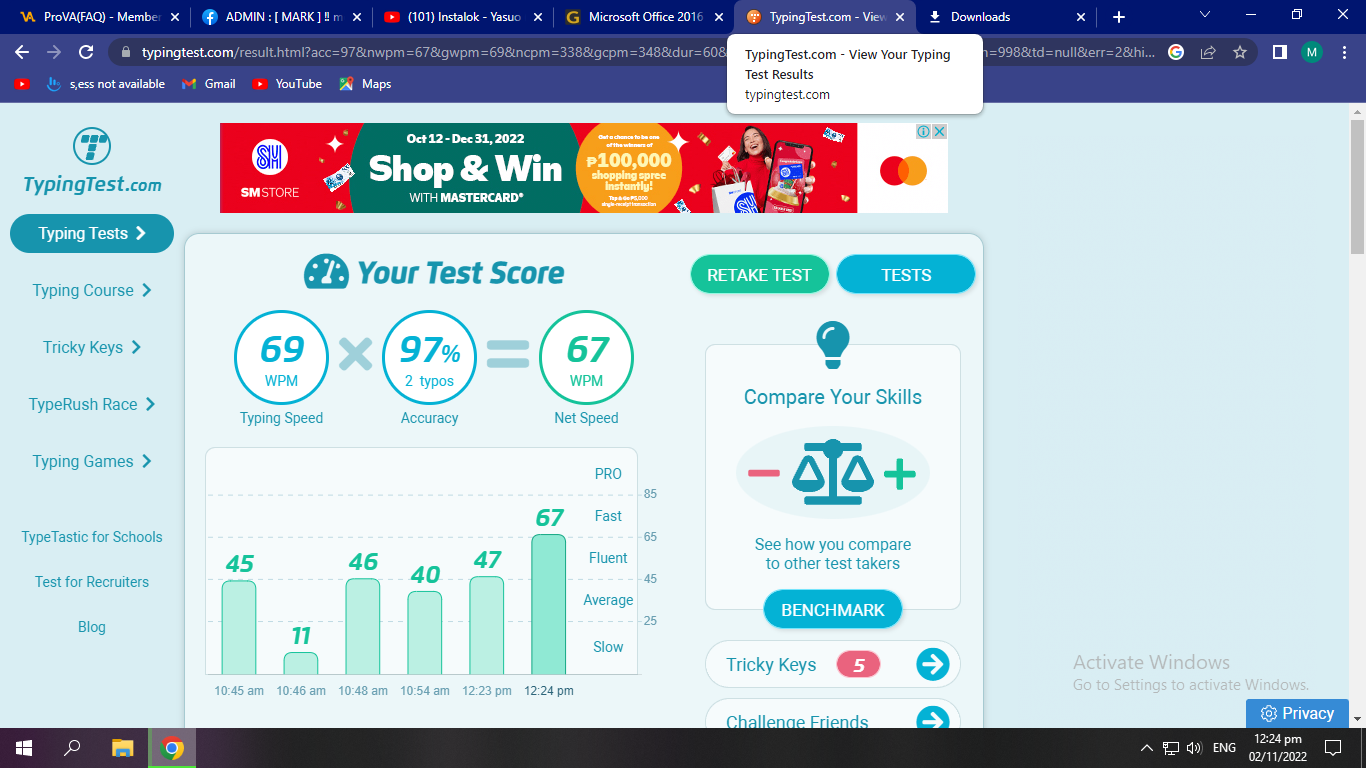This screenshot has height=768, width=1366.
Task: Open the labeled YouTube bookmark
Action: coord(287,84)
